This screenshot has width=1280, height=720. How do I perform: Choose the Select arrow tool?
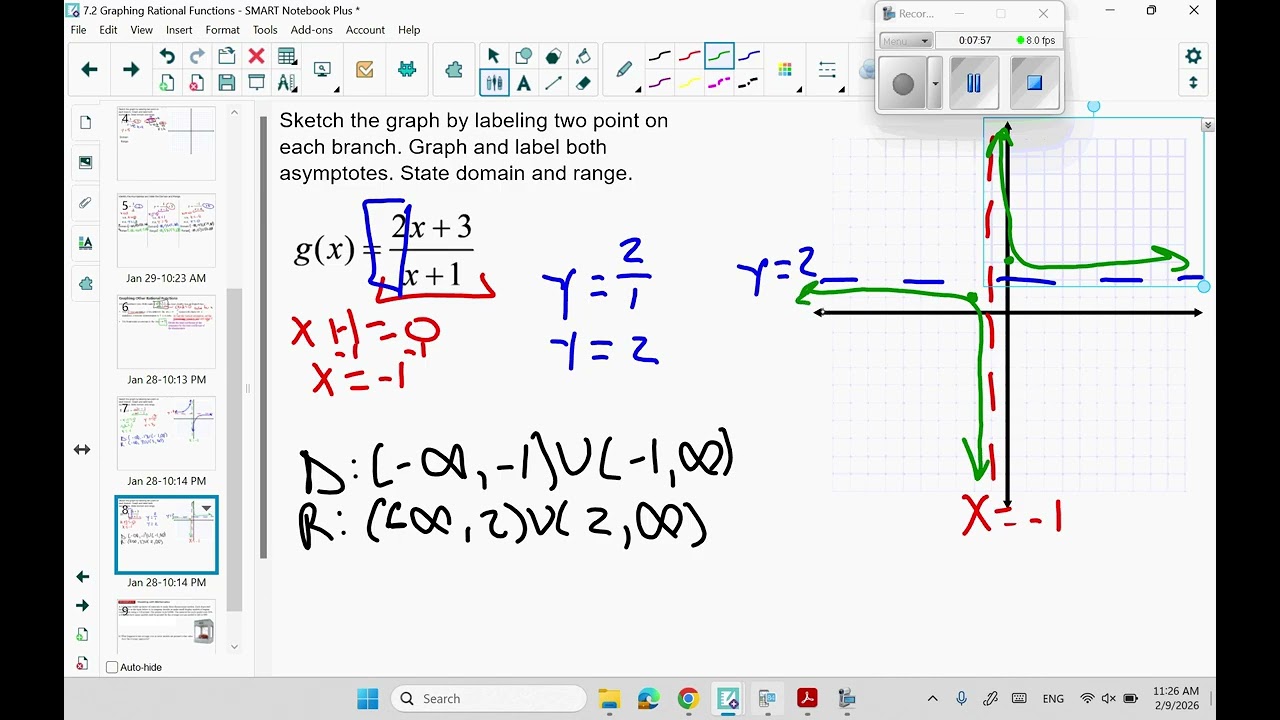click(493, 56)
